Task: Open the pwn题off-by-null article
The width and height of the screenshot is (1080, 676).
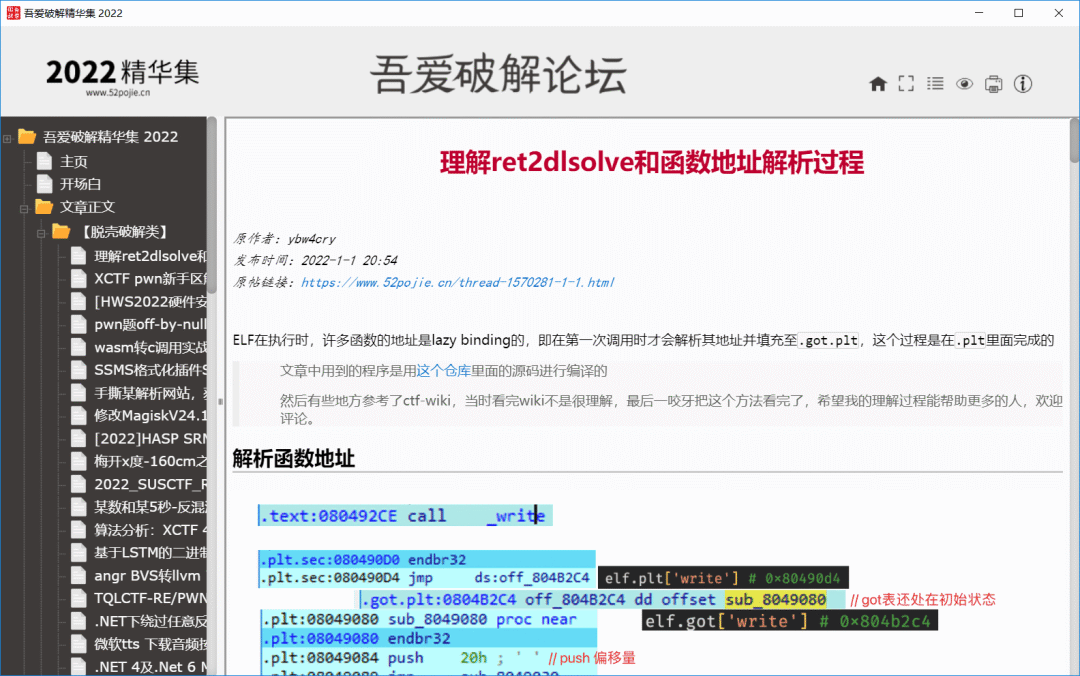Action: (150, 324)
